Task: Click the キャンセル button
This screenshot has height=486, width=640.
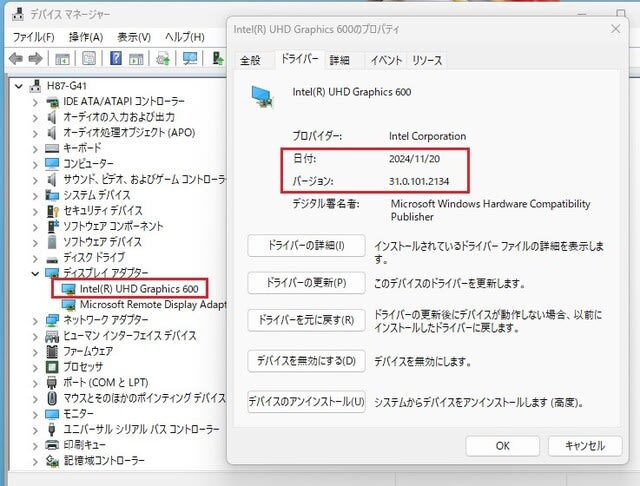Action: (x=585, y=446)
